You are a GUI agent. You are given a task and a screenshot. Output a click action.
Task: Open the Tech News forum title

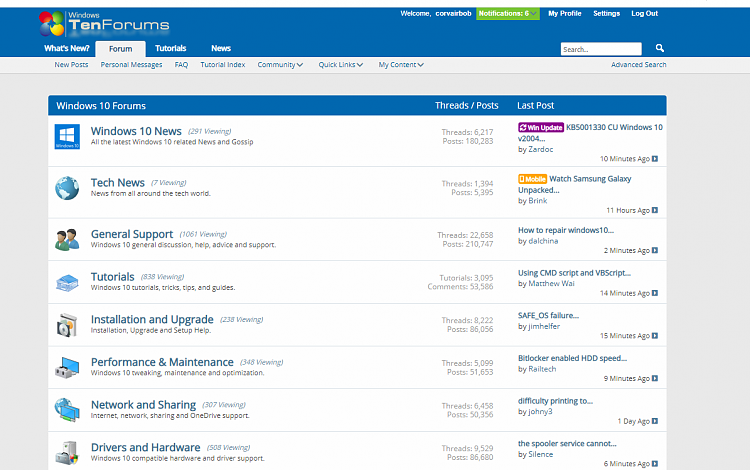(x=118, y=183)
